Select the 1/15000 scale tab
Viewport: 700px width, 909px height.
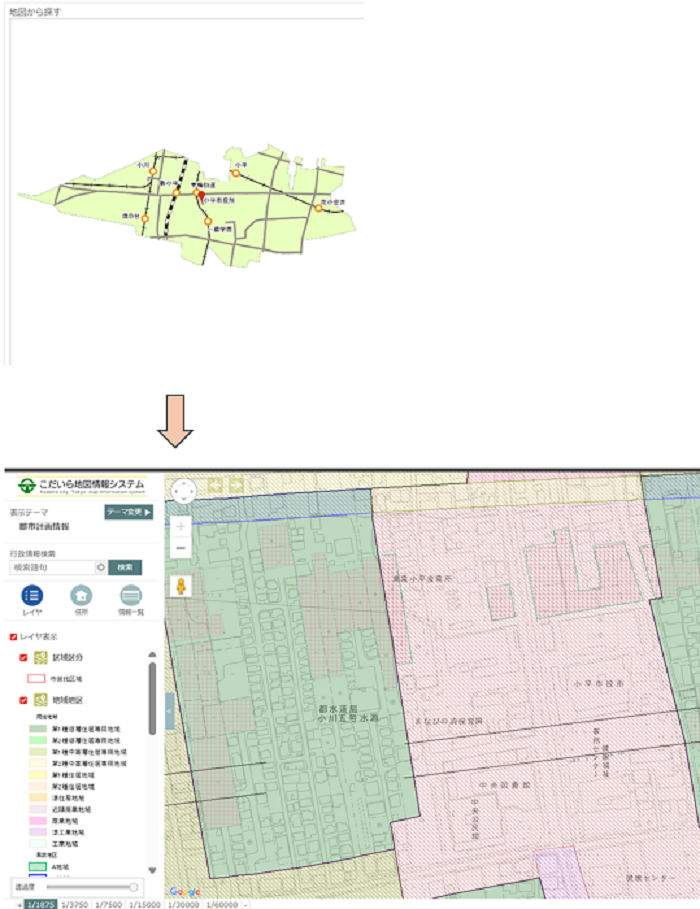click(144, 903)
